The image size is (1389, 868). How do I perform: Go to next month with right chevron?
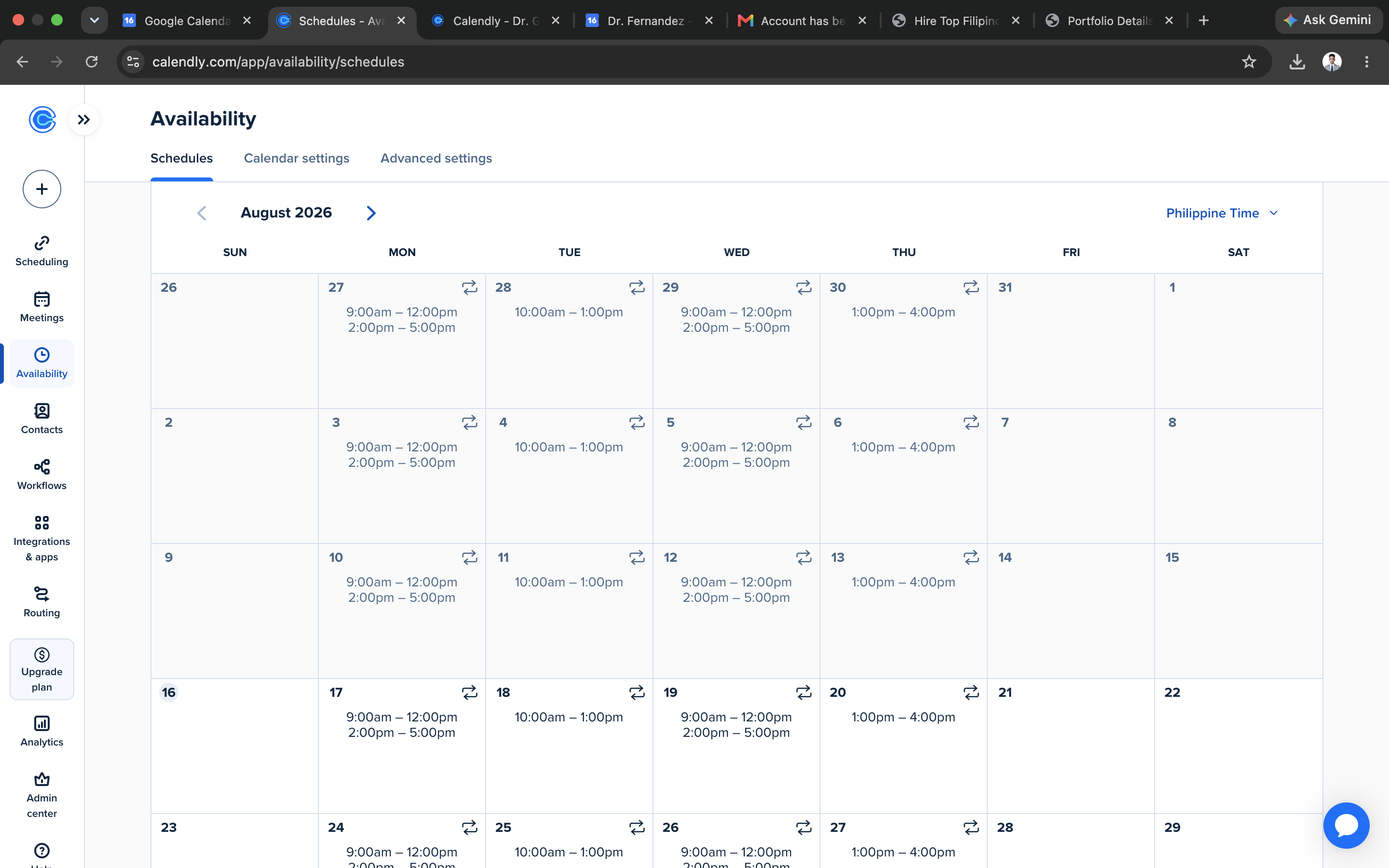(x=371, y=213)
